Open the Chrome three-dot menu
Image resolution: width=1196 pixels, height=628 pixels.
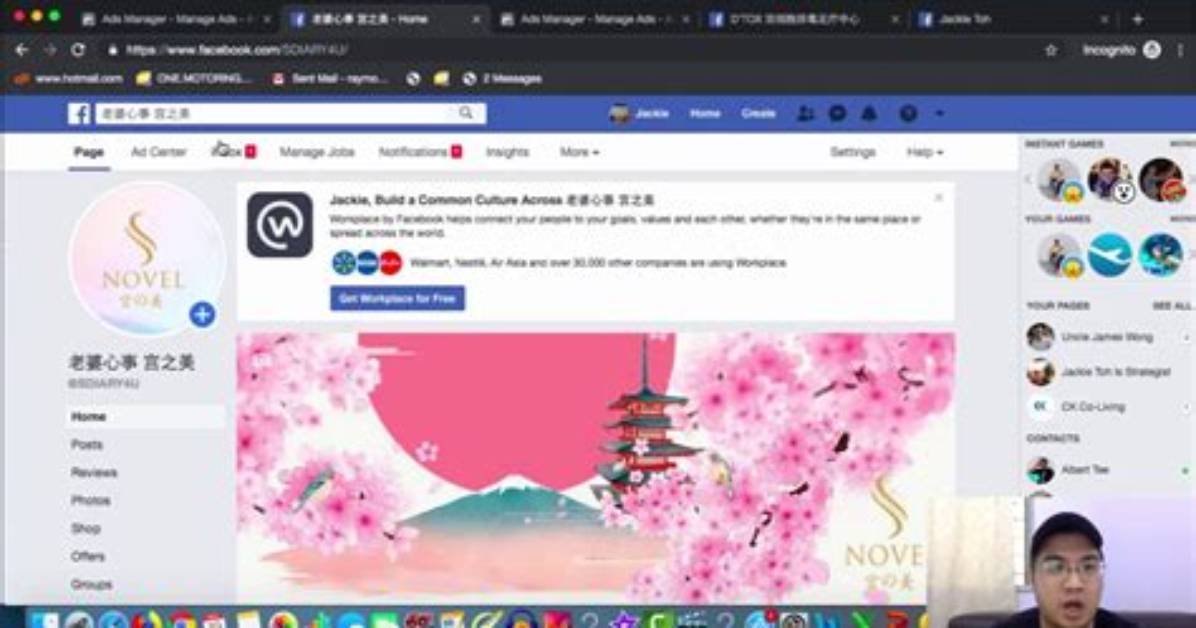[1181, 50]
